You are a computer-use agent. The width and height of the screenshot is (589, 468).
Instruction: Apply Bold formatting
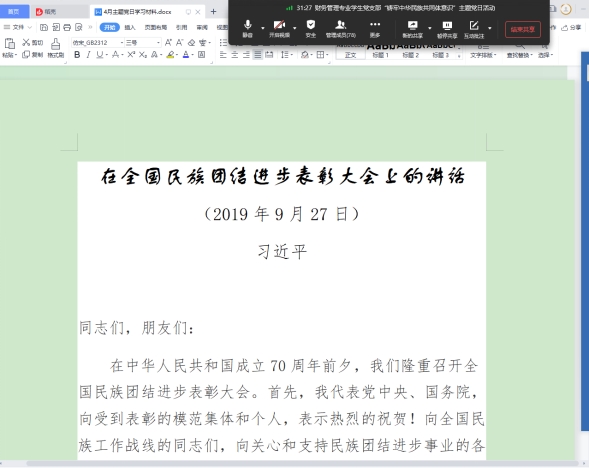77,55
